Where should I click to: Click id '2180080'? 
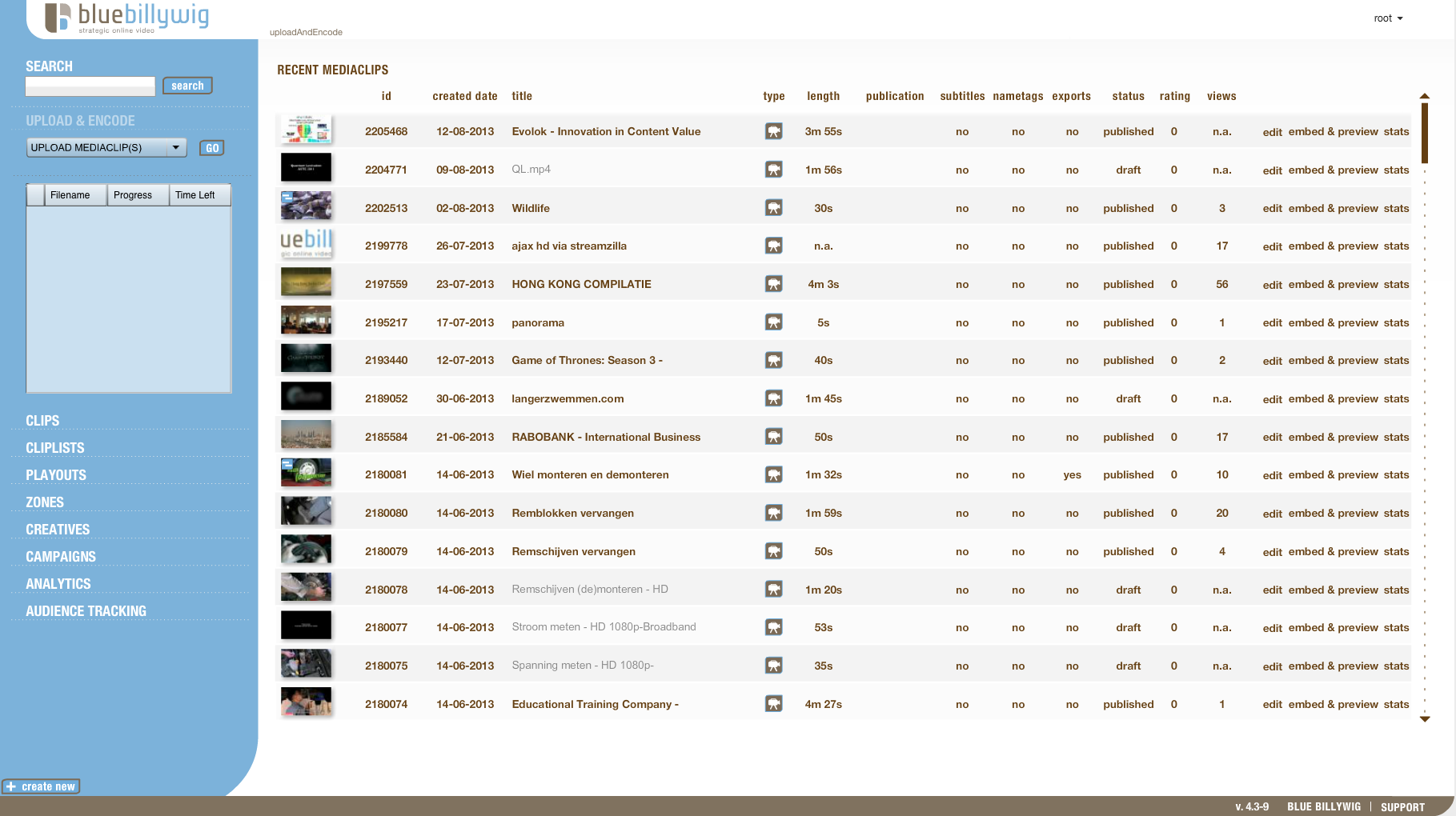coord(386,513)
